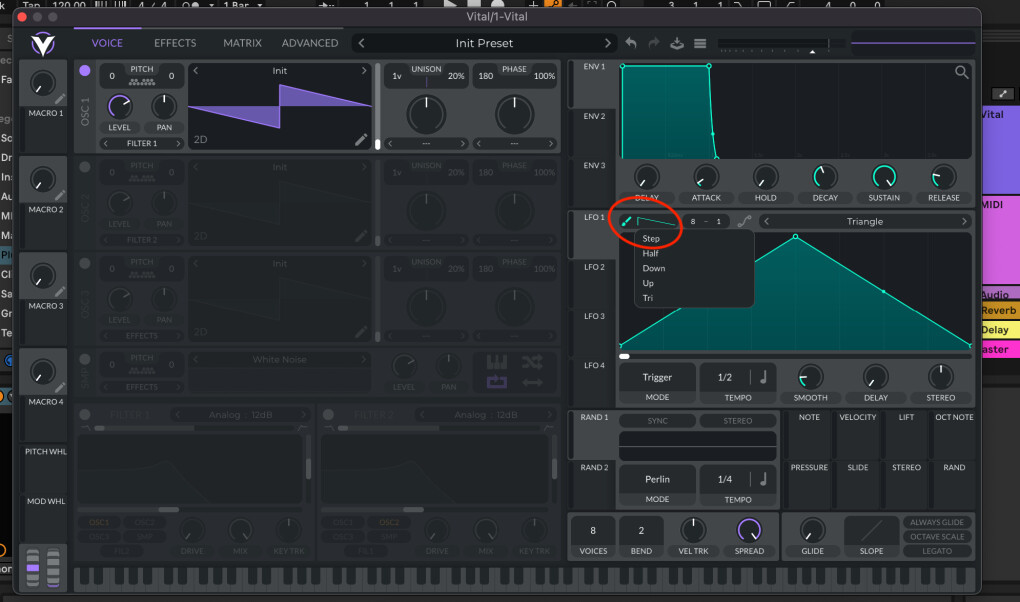Click the Init Preset name
1020x602 pixels.
(484, 43)
